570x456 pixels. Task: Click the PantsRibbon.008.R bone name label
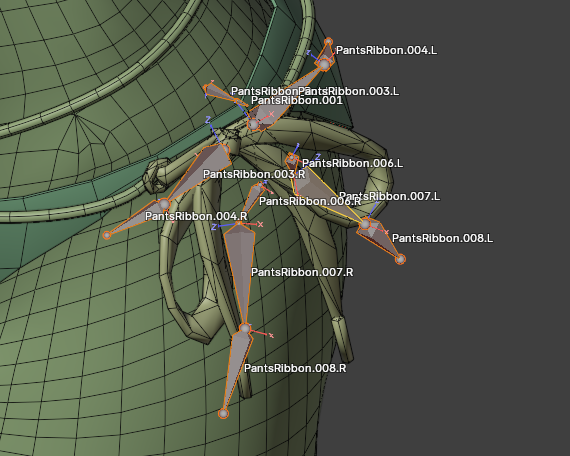(x=295, y=368)
